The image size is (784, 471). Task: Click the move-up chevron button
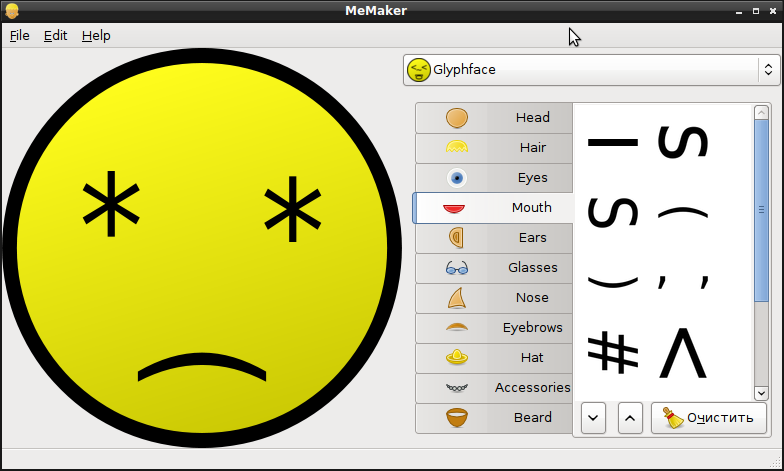630,418
